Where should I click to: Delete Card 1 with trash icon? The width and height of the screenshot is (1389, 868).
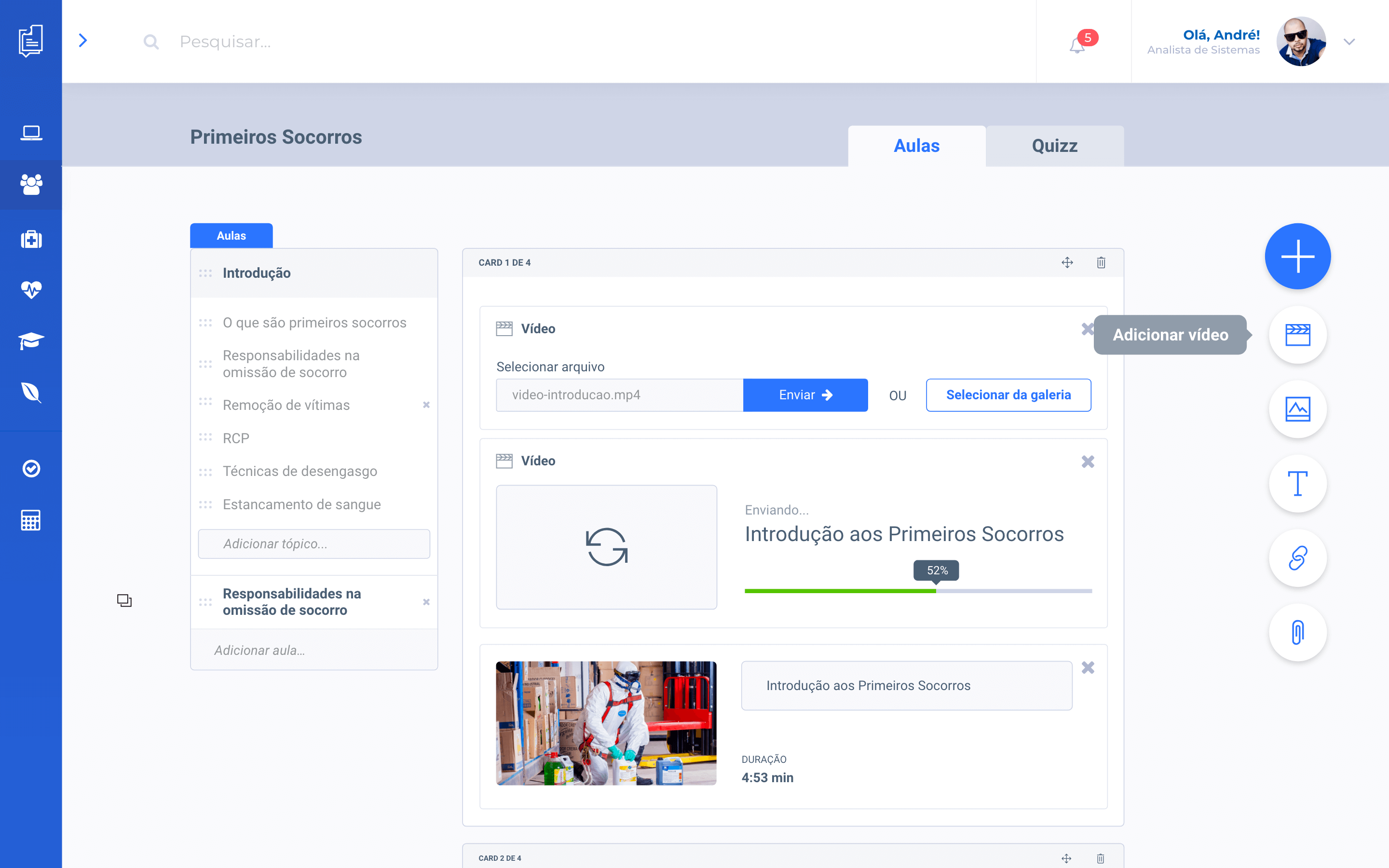click(x=1101, y=262)
